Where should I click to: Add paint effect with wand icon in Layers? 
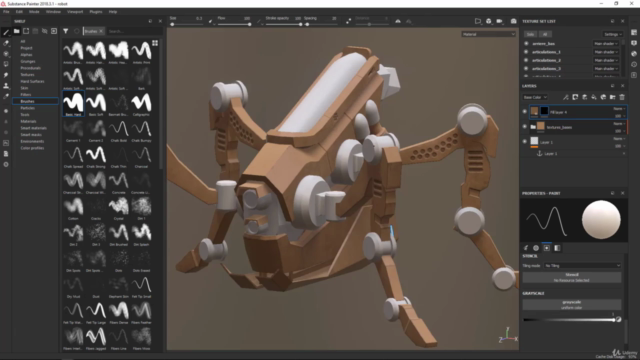coord(566,97)
